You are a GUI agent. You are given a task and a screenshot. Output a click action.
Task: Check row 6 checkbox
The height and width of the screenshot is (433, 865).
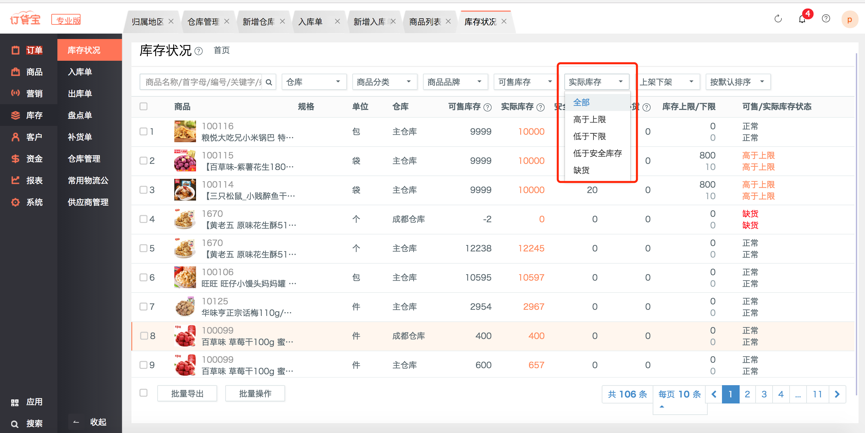(x=143, y=277)
